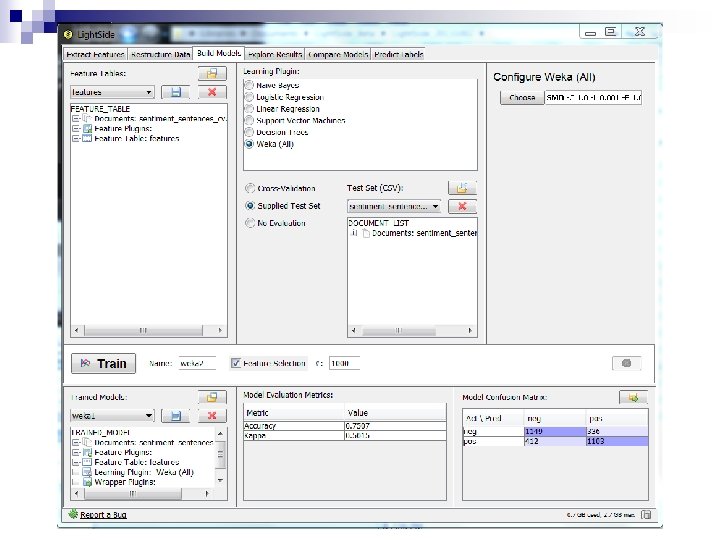Expand Documents node in DOCUMENT_LIST tree
The height and width of the screenshot is (540, 720).
(x=354, y=233)
